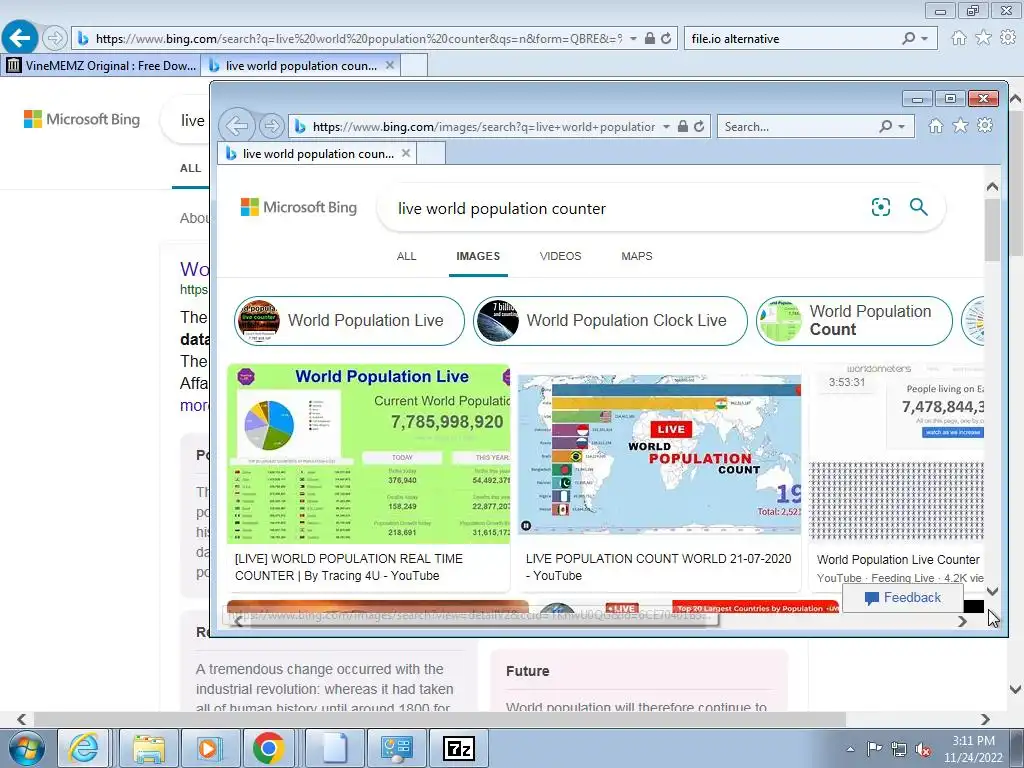Image resolution: width=1024 pixels, height=768 pixels.
Task: Open the Windows Start menu
Action: click(x=27, y=748)
